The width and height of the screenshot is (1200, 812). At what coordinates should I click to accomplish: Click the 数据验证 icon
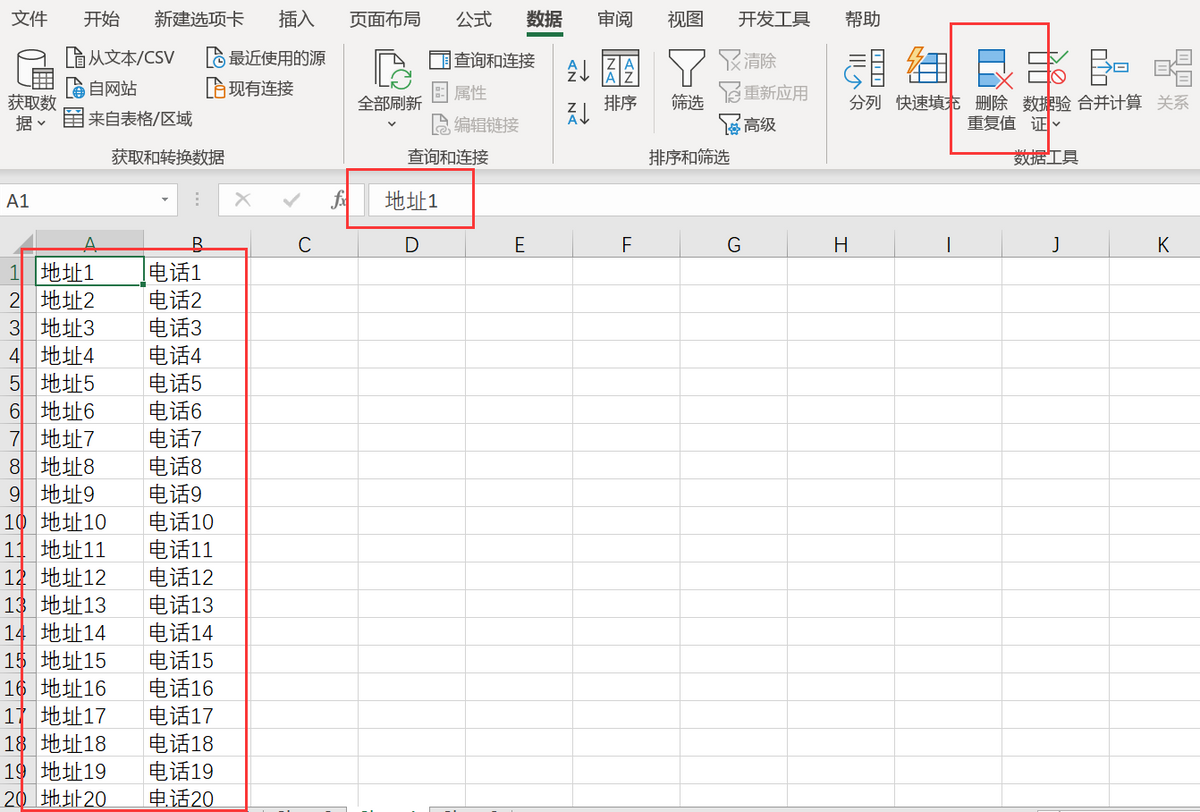[1047, 68]
